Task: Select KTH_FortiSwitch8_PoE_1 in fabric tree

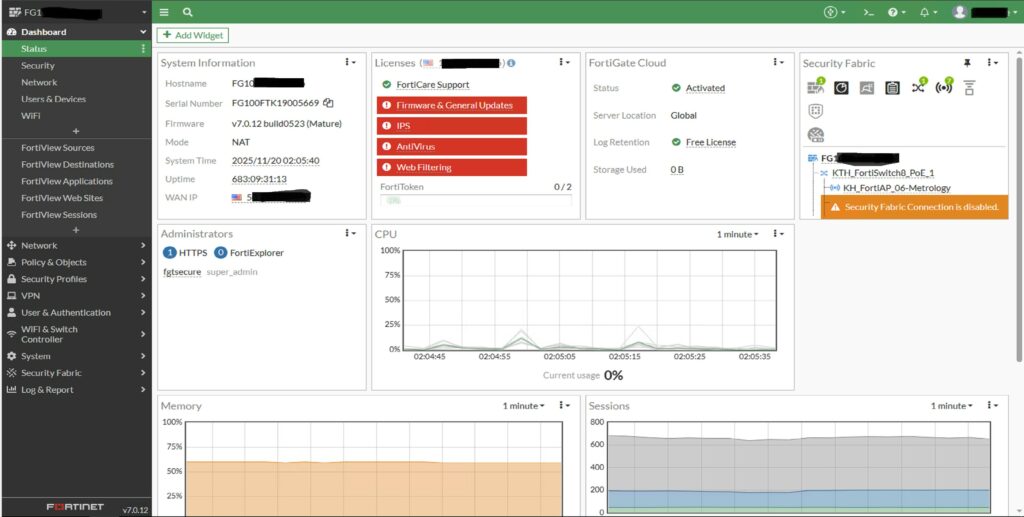Action: [x=882, y=173]
